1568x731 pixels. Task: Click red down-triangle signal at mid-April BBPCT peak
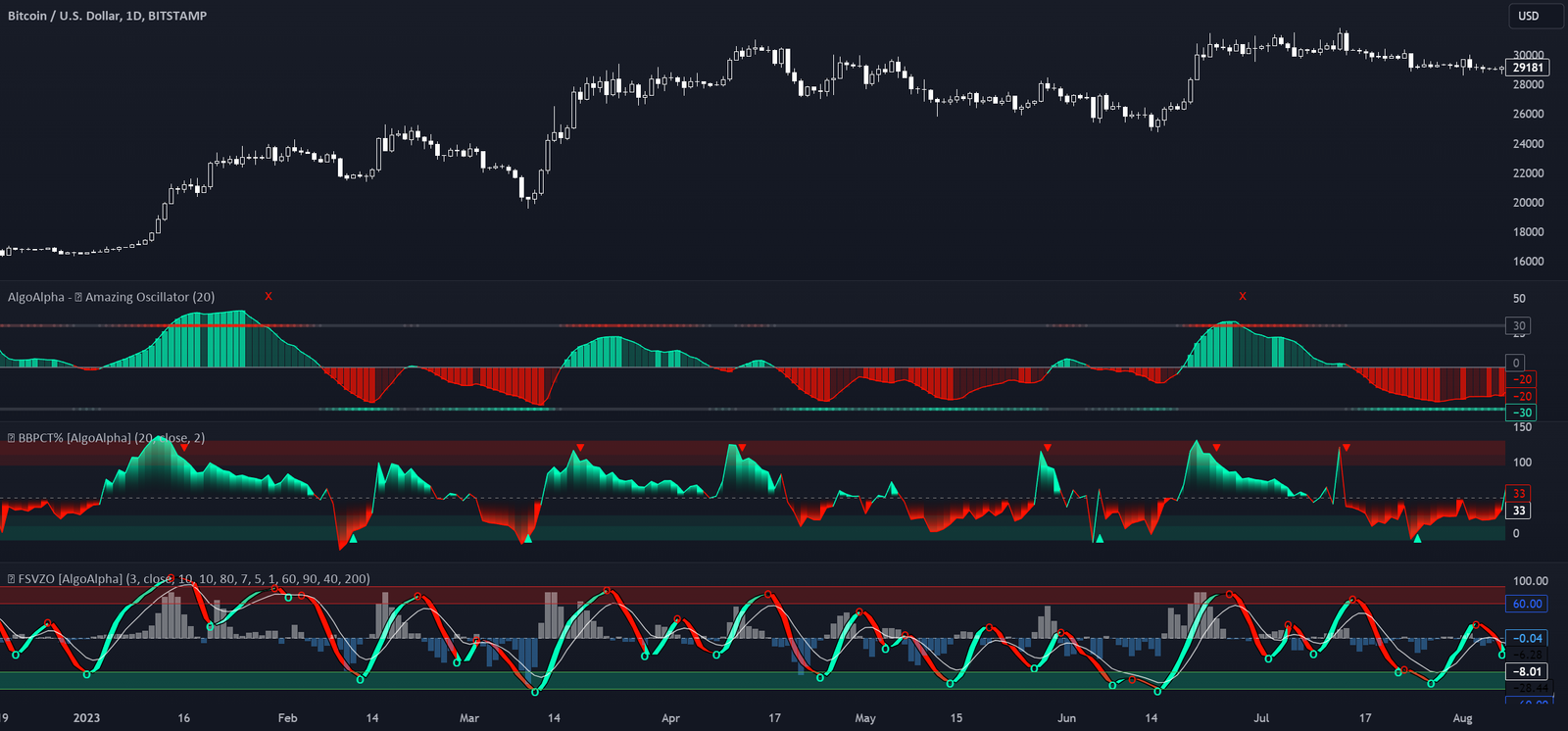click(x=742, y=448)
